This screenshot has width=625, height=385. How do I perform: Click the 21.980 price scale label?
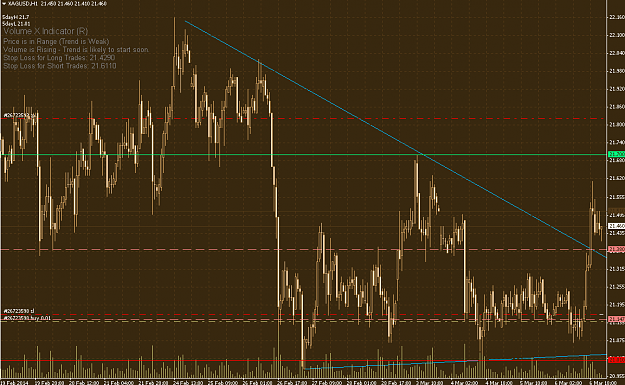pos(617,71)
